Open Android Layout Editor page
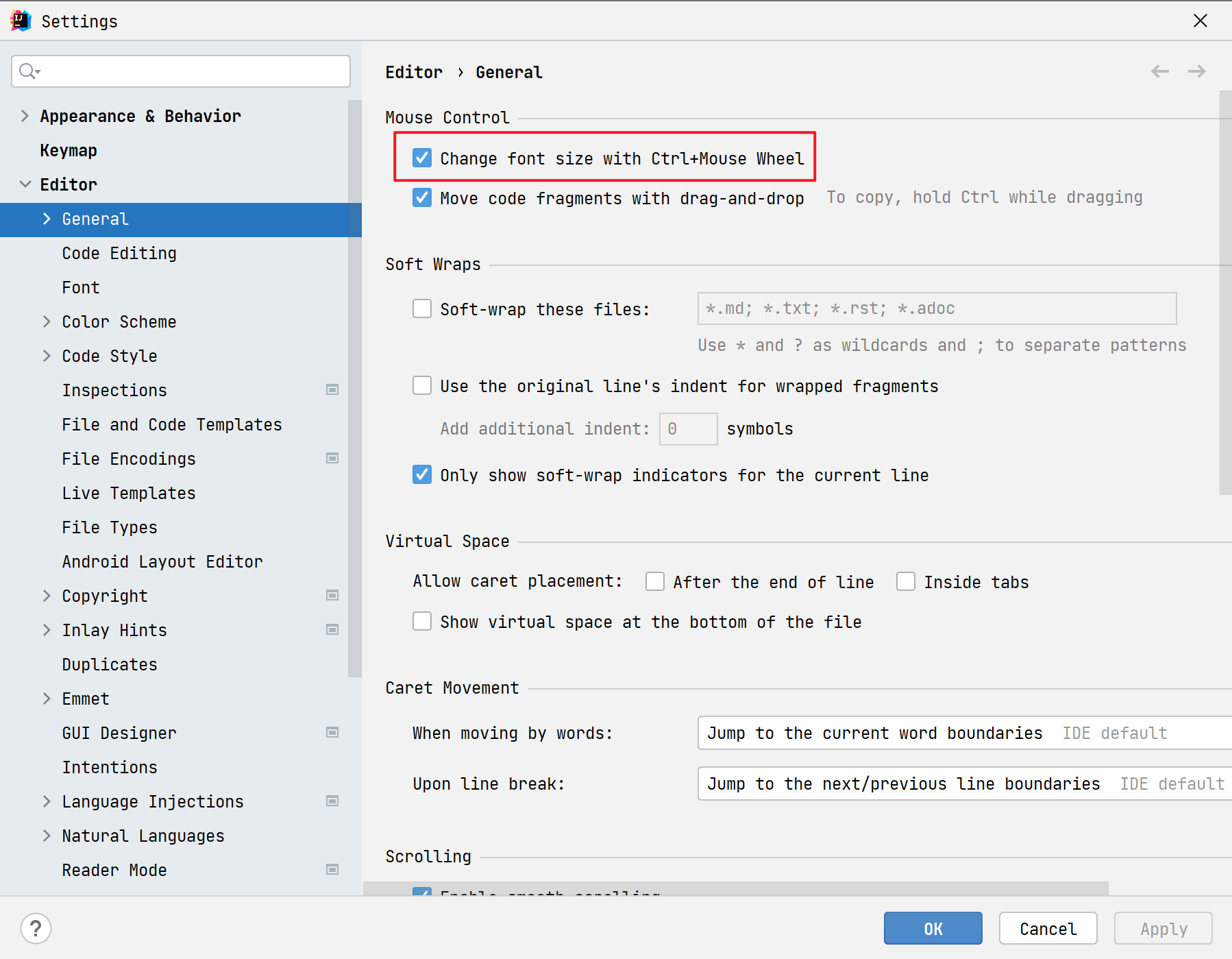 (x=162, y=561)
